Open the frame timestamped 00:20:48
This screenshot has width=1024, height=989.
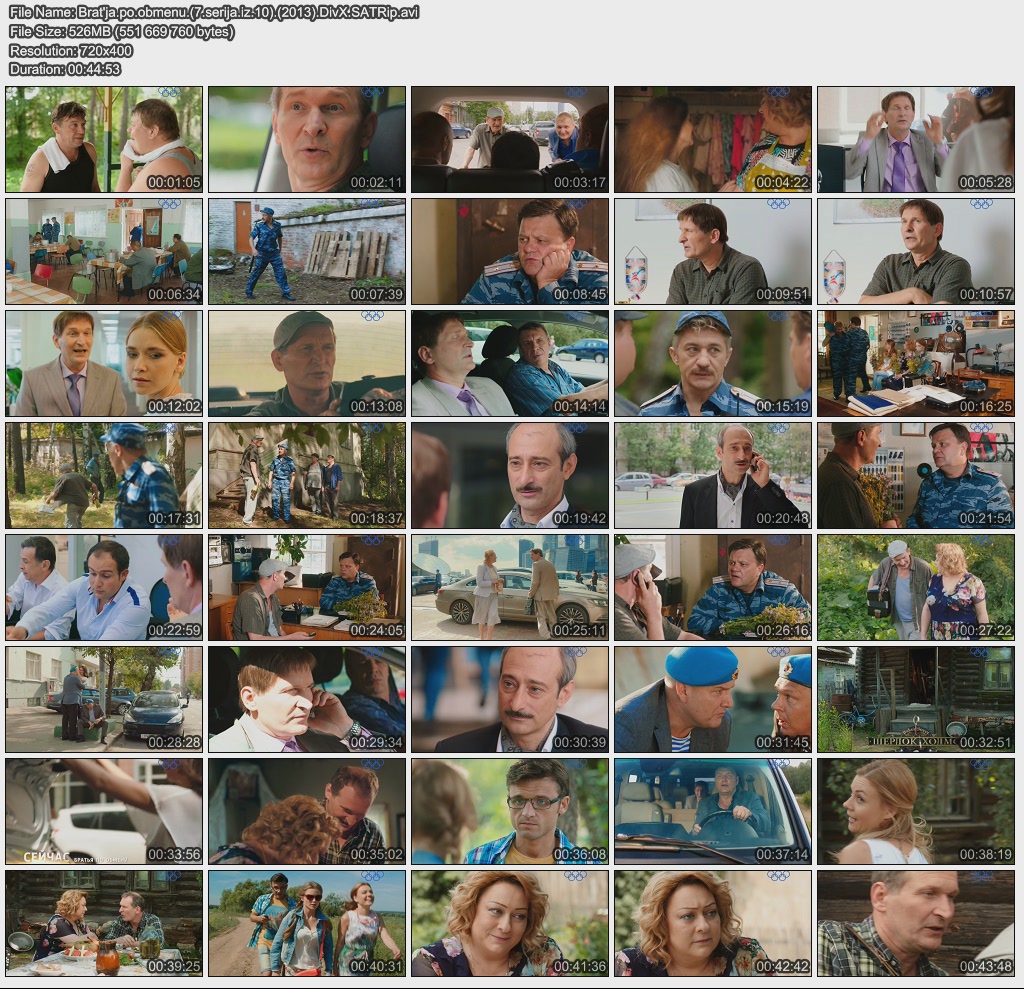(713, 475)
